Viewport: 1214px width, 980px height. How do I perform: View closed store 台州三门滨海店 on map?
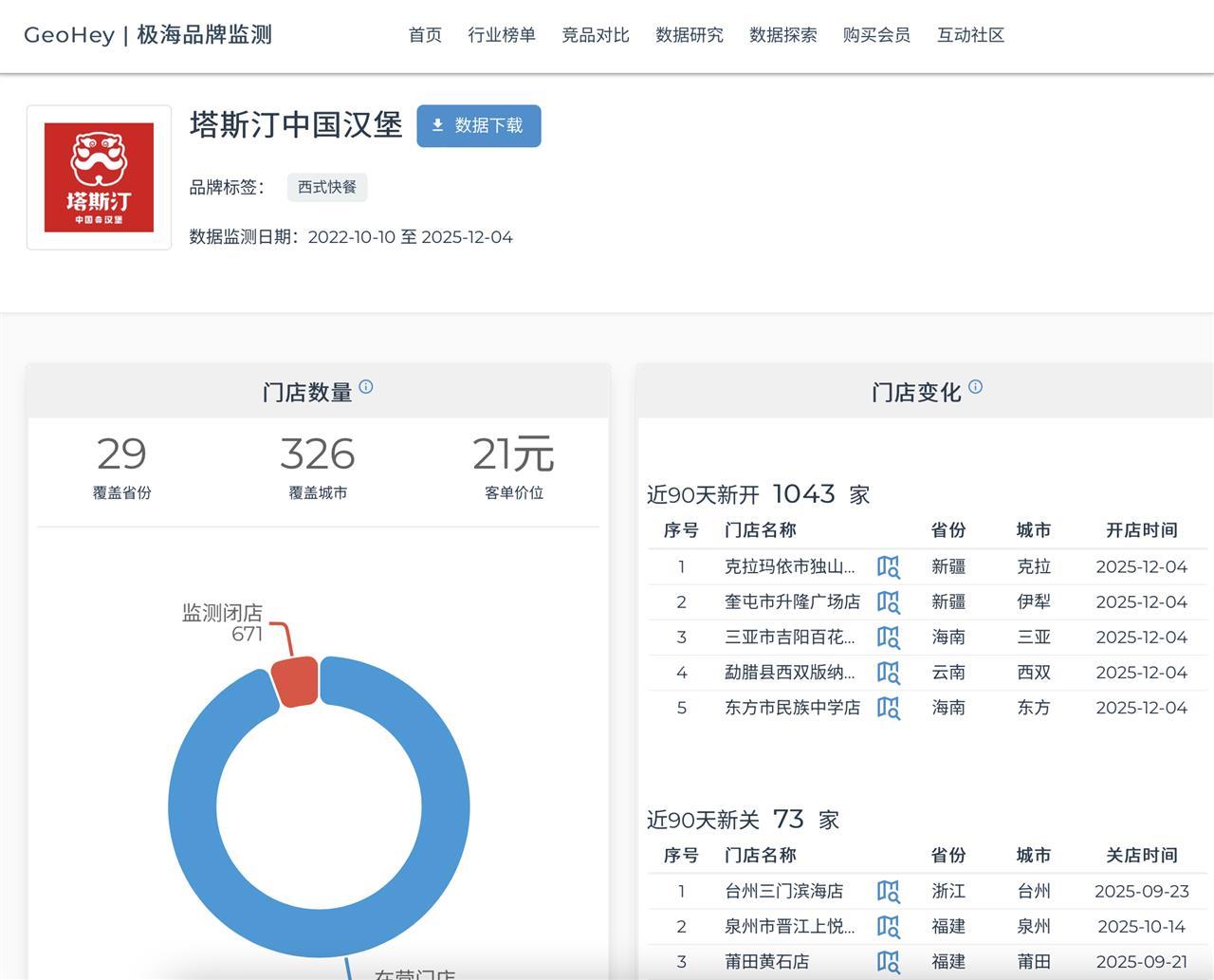[x=889, y=891]
